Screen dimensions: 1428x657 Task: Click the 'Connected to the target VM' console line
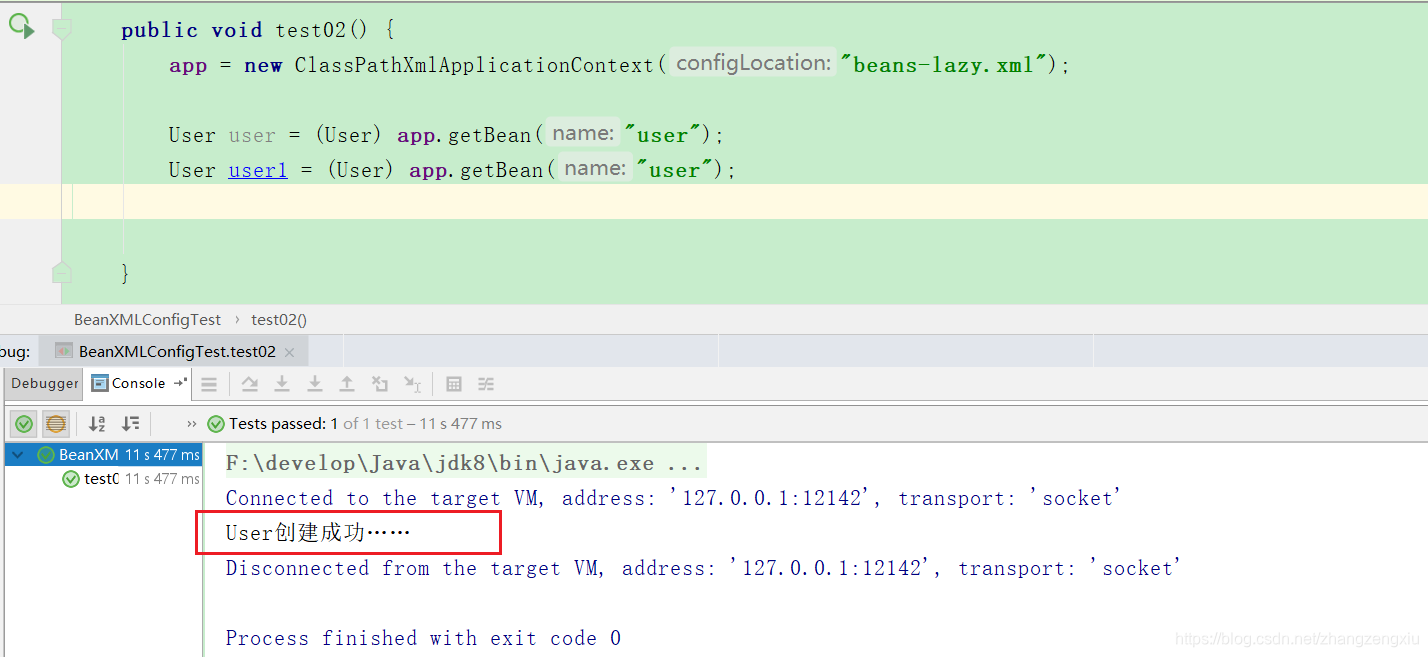tap(673, 498)
